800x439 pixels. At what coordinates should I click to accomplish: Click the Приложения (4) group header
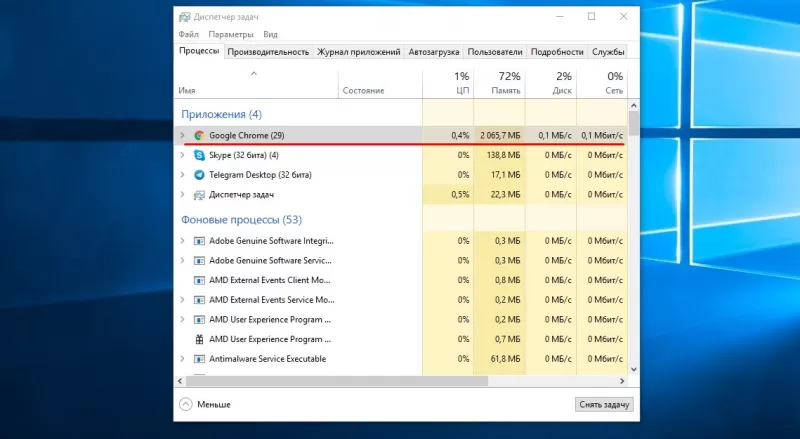coord(221,114)
